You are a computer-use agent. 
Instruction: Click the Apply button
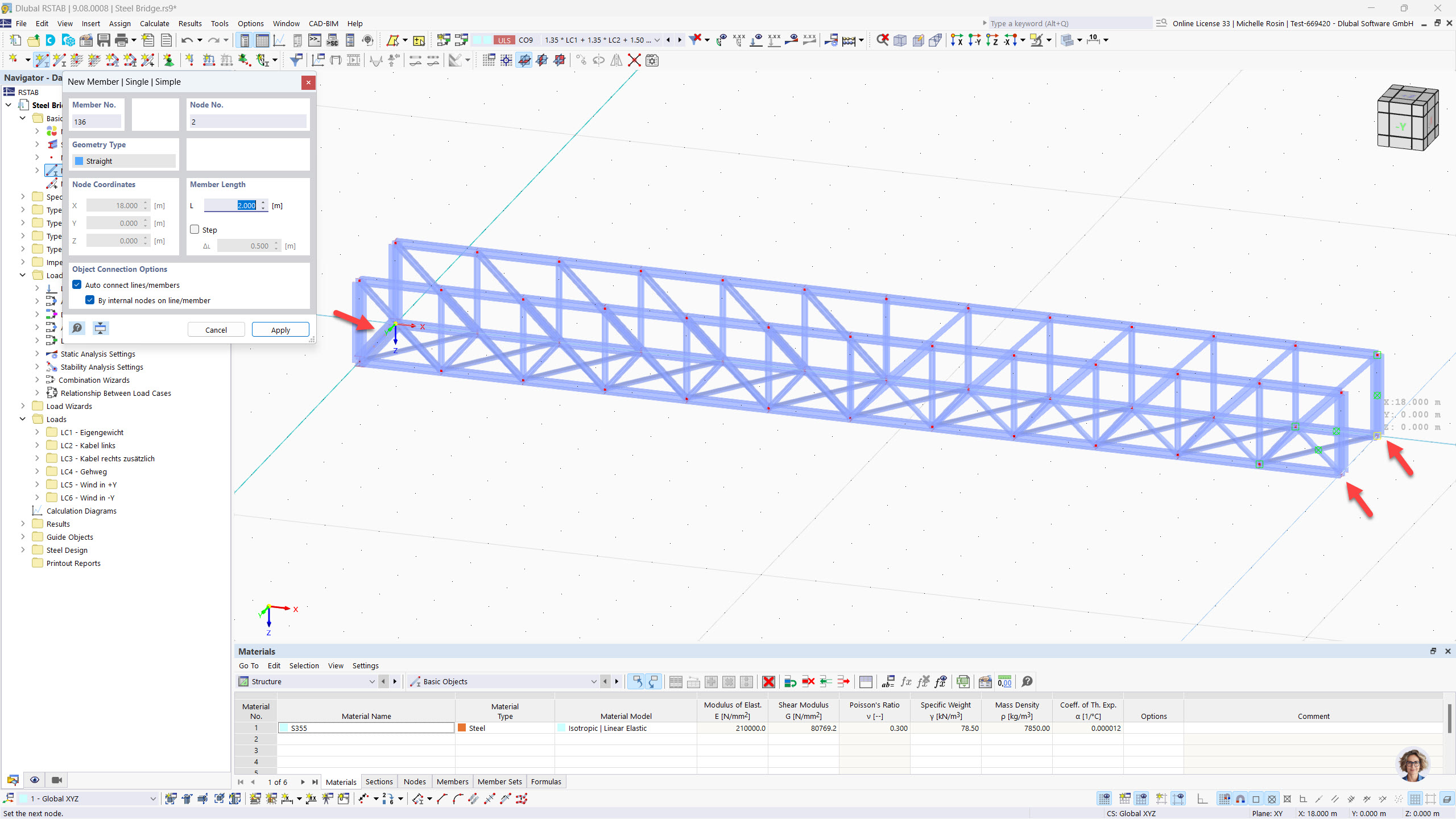click(x=280, y=330)
